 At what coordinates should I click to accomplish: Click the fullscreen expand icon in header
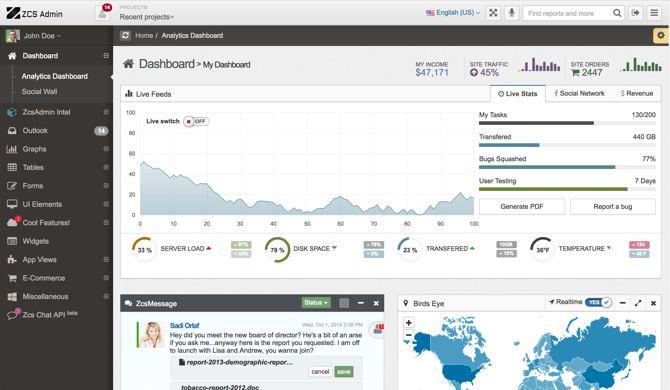(x=493, y=13)
